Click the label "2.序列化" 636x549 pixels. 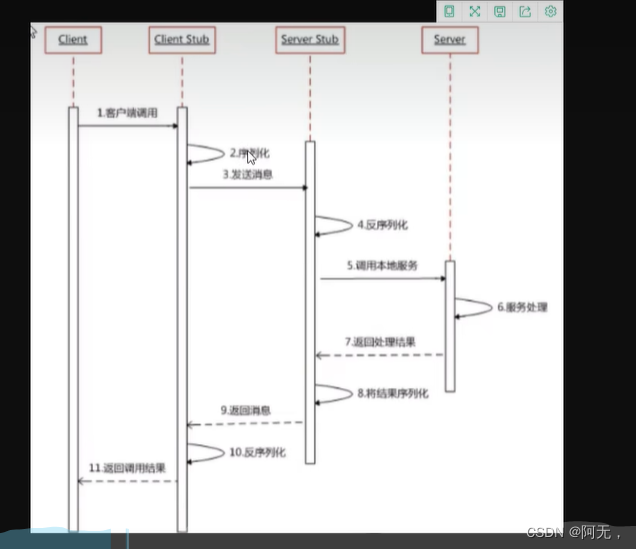(x=249, y=153)
